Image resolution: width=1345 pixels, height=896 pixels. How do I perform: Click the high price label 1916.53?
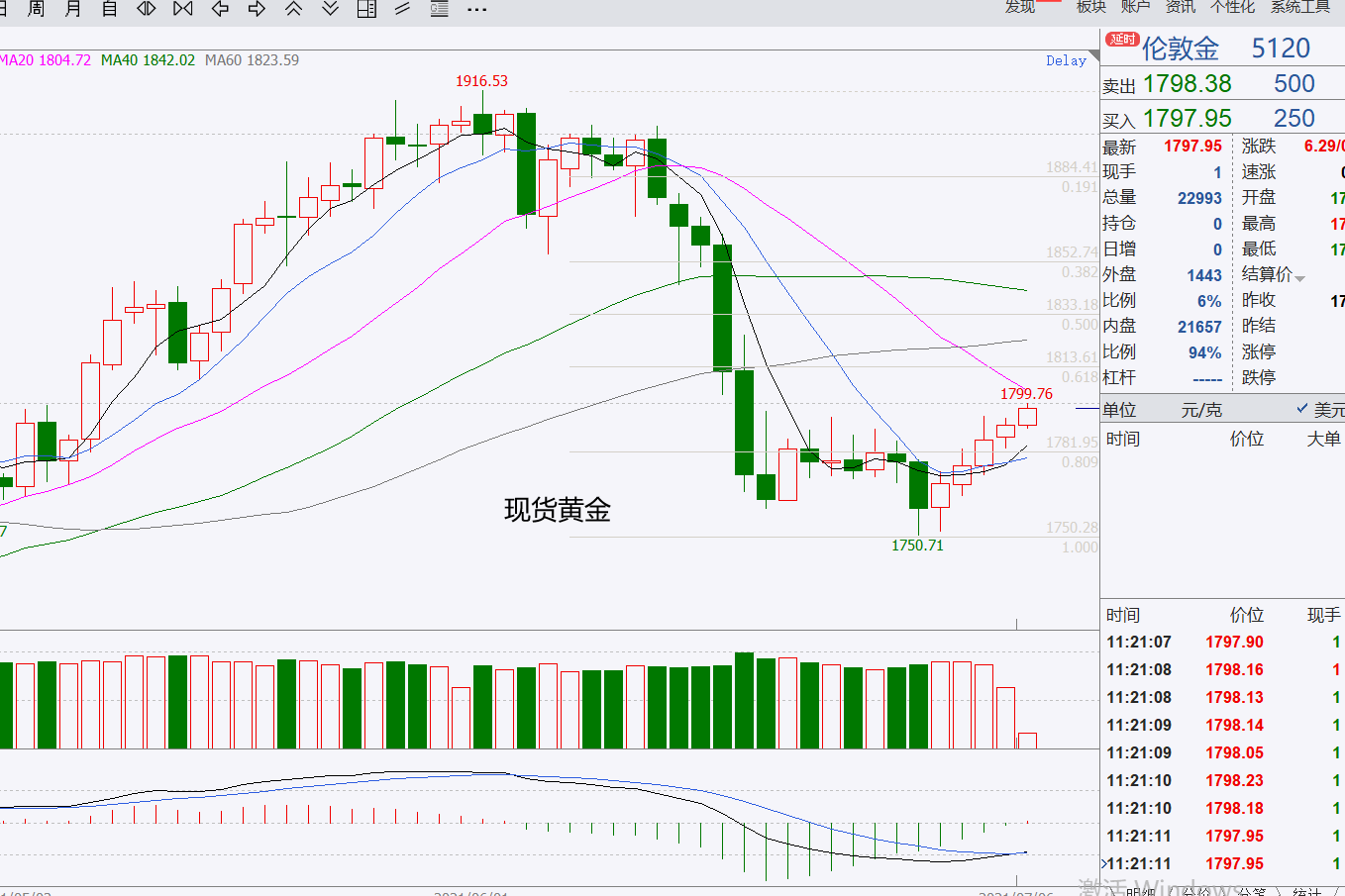481,81
